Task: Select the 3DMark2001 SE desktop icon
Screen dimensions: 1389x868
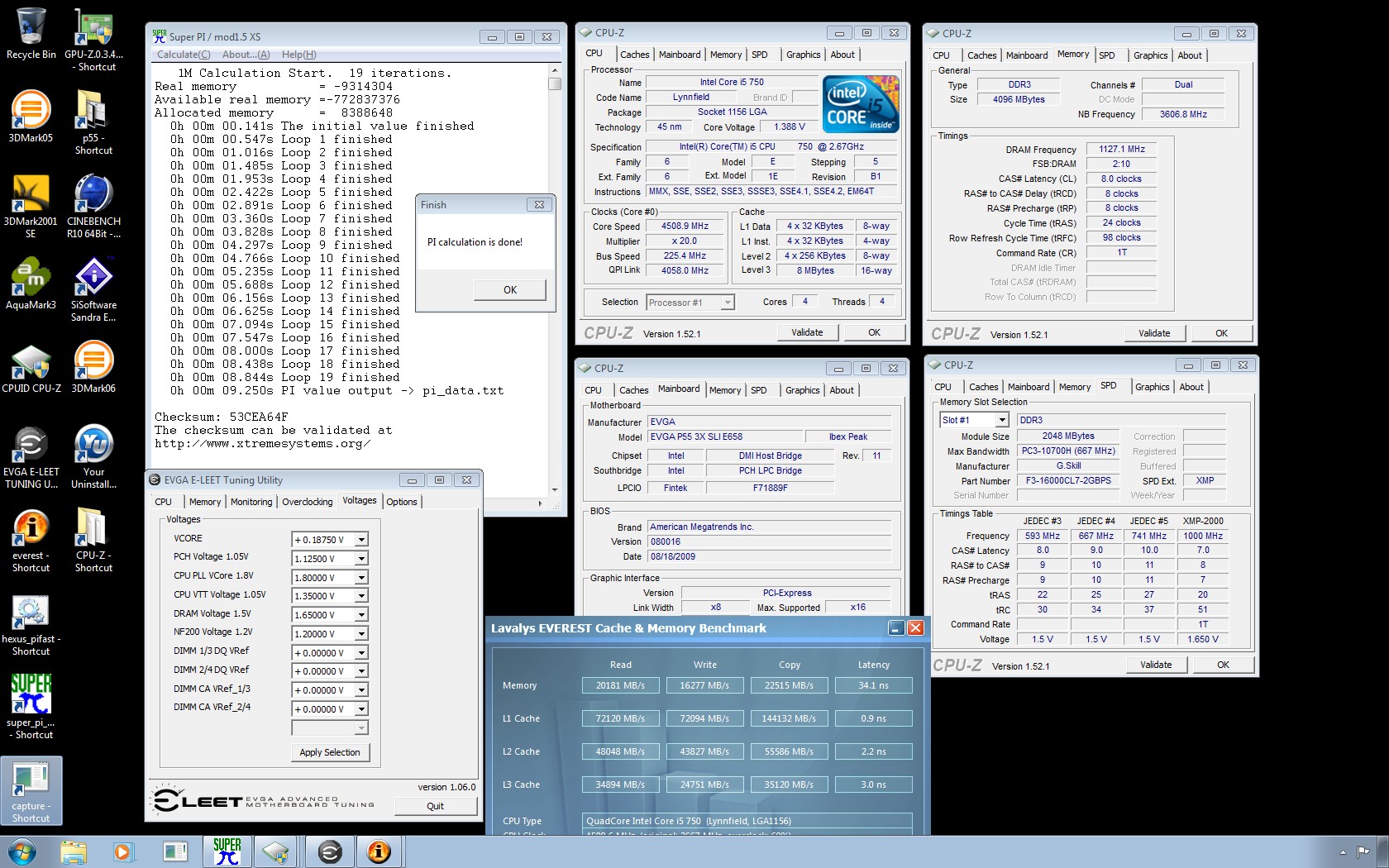Action: point(31,206)
